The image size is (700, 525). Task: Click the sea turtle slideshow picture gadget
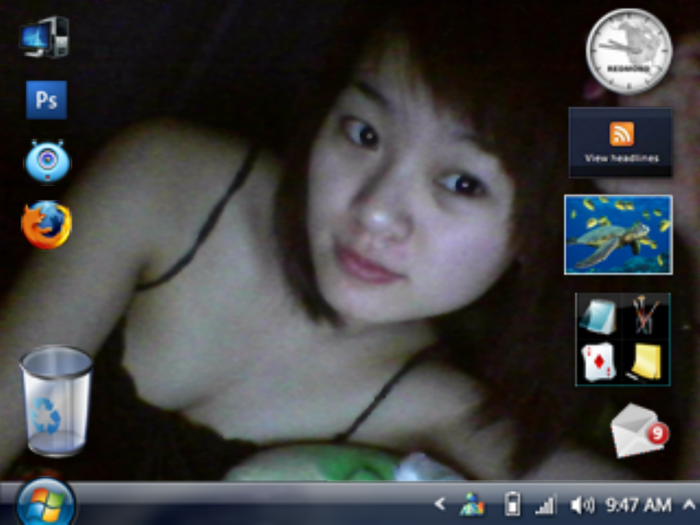tap(618, 234)
